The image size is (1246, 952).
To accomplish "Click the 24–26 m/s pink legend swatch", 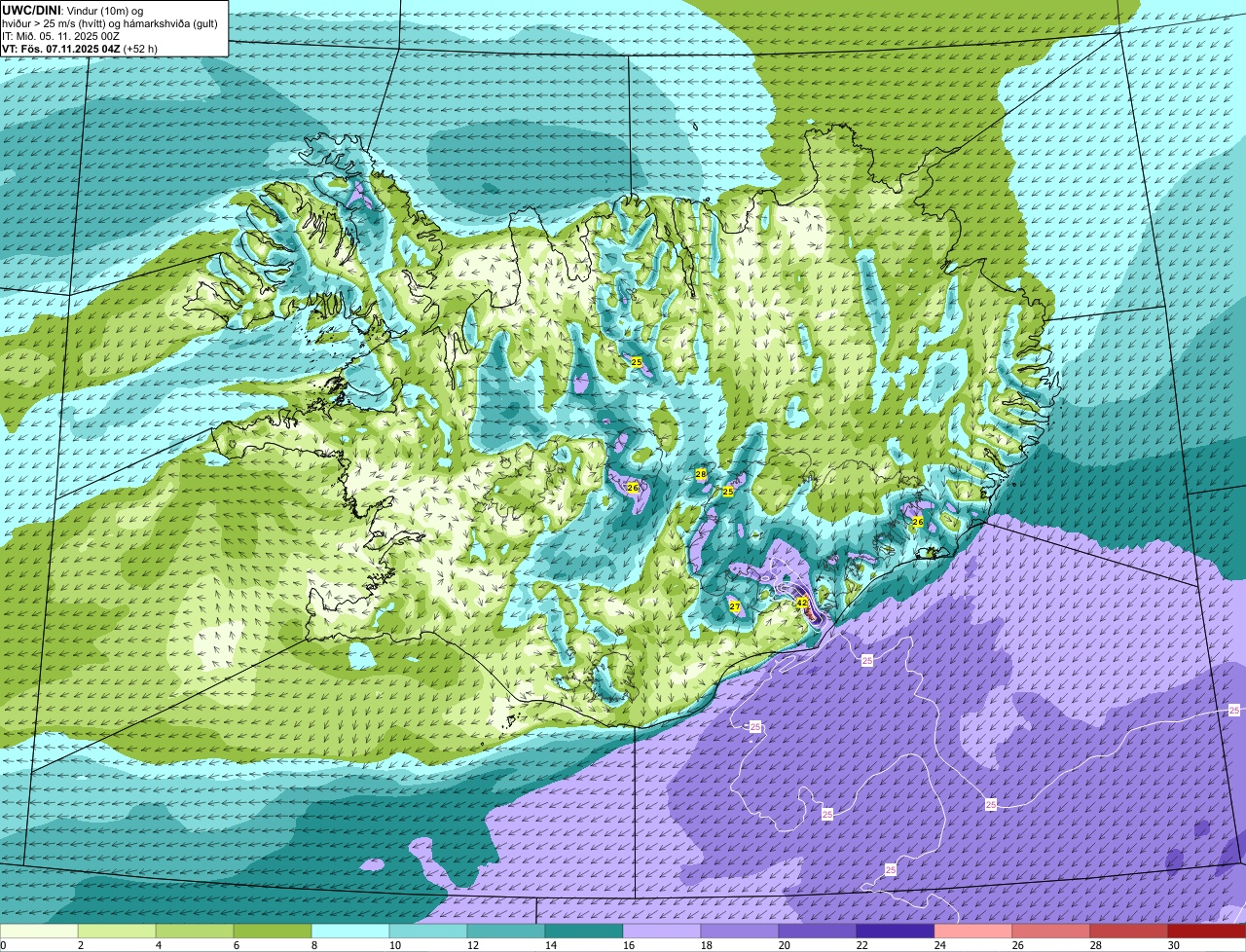I will coord(973,931).
